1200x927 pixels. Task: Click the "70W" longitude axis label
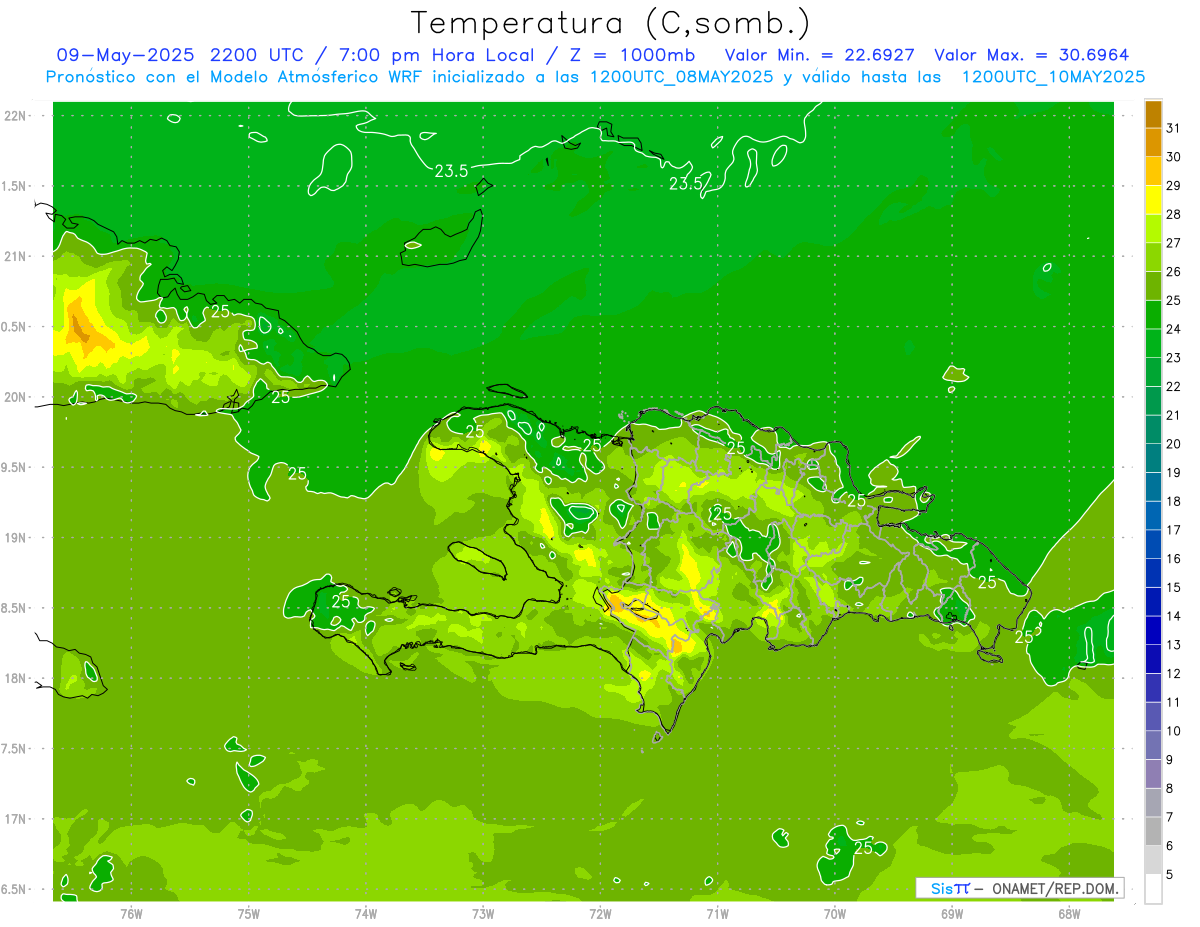[x=835, y=913]
